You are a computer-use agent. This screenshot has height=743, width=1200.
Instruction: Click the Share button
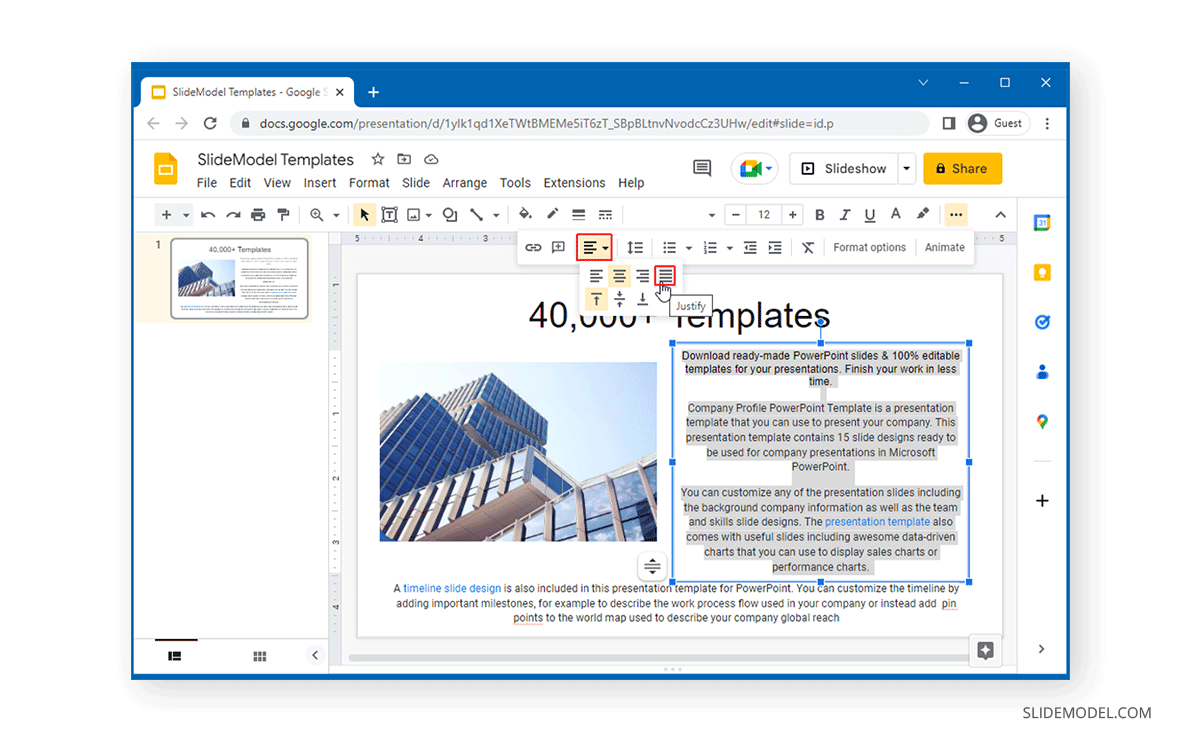(x=962, y=168)
